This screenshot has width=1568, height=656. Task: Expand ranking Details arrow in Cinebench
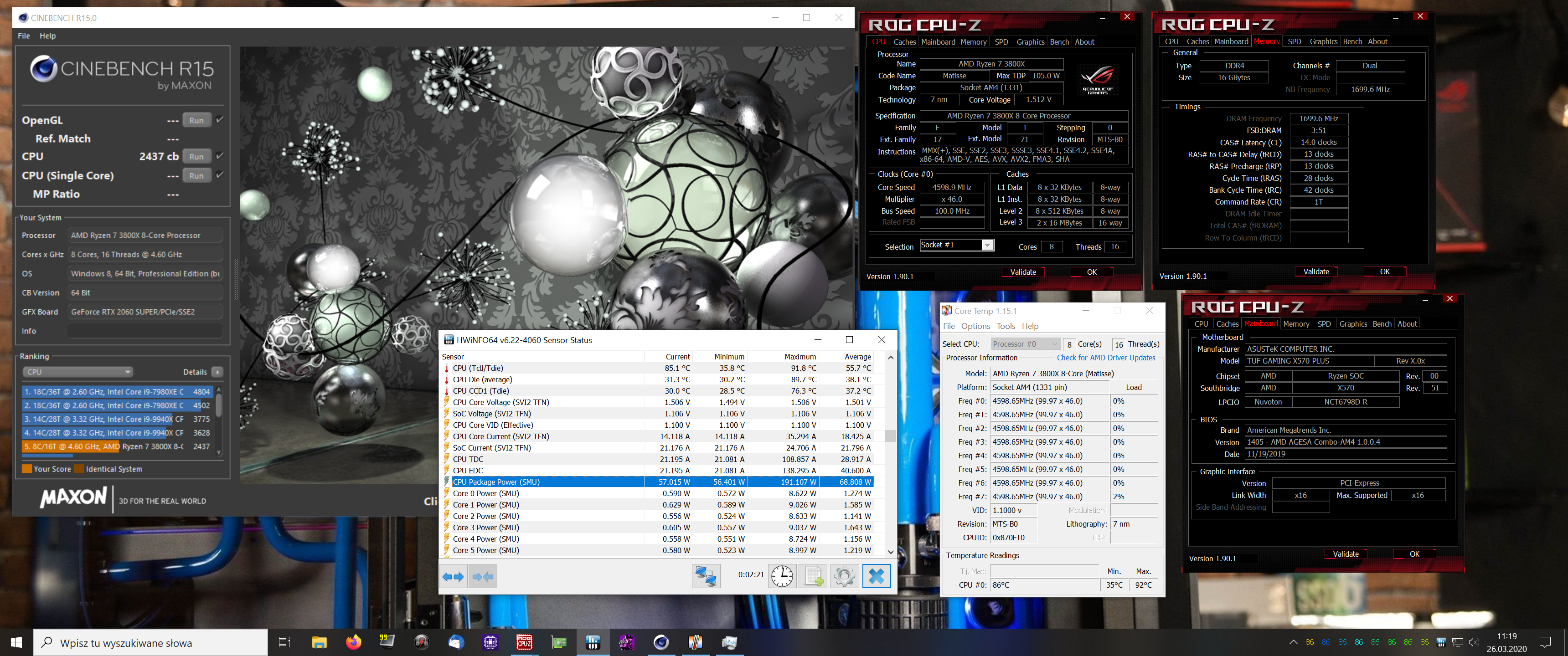218,372
